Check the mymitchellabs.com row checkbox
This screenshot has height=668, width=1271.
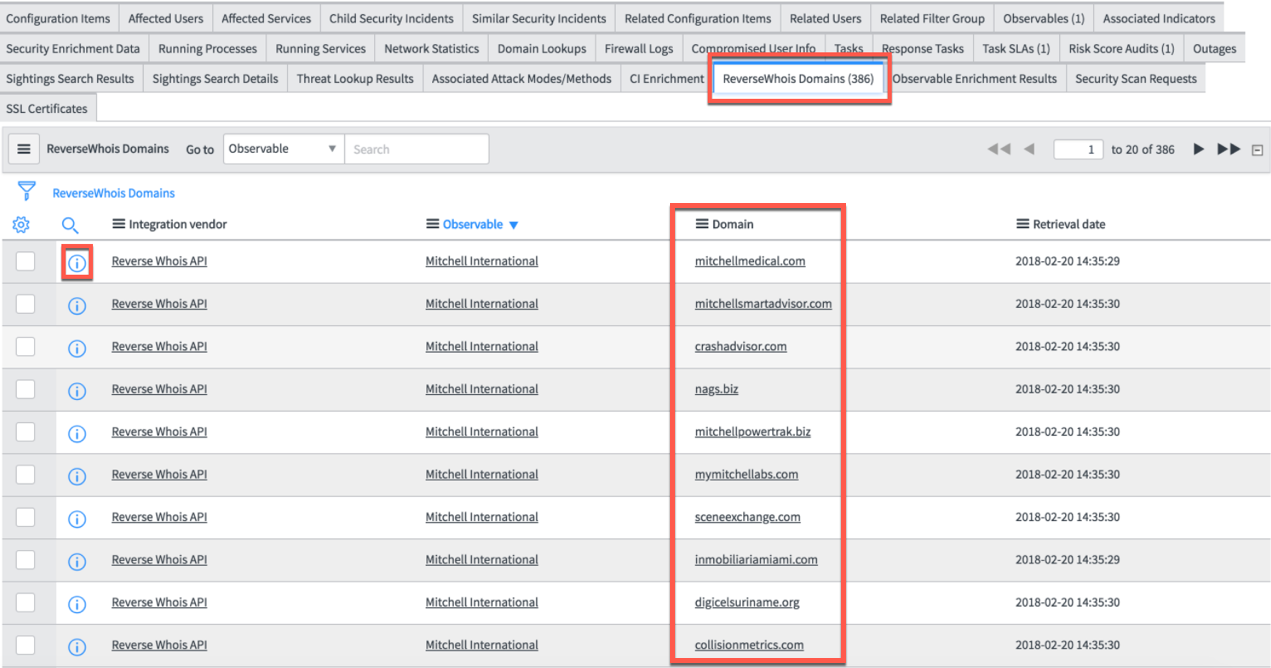tap(25, 474)
